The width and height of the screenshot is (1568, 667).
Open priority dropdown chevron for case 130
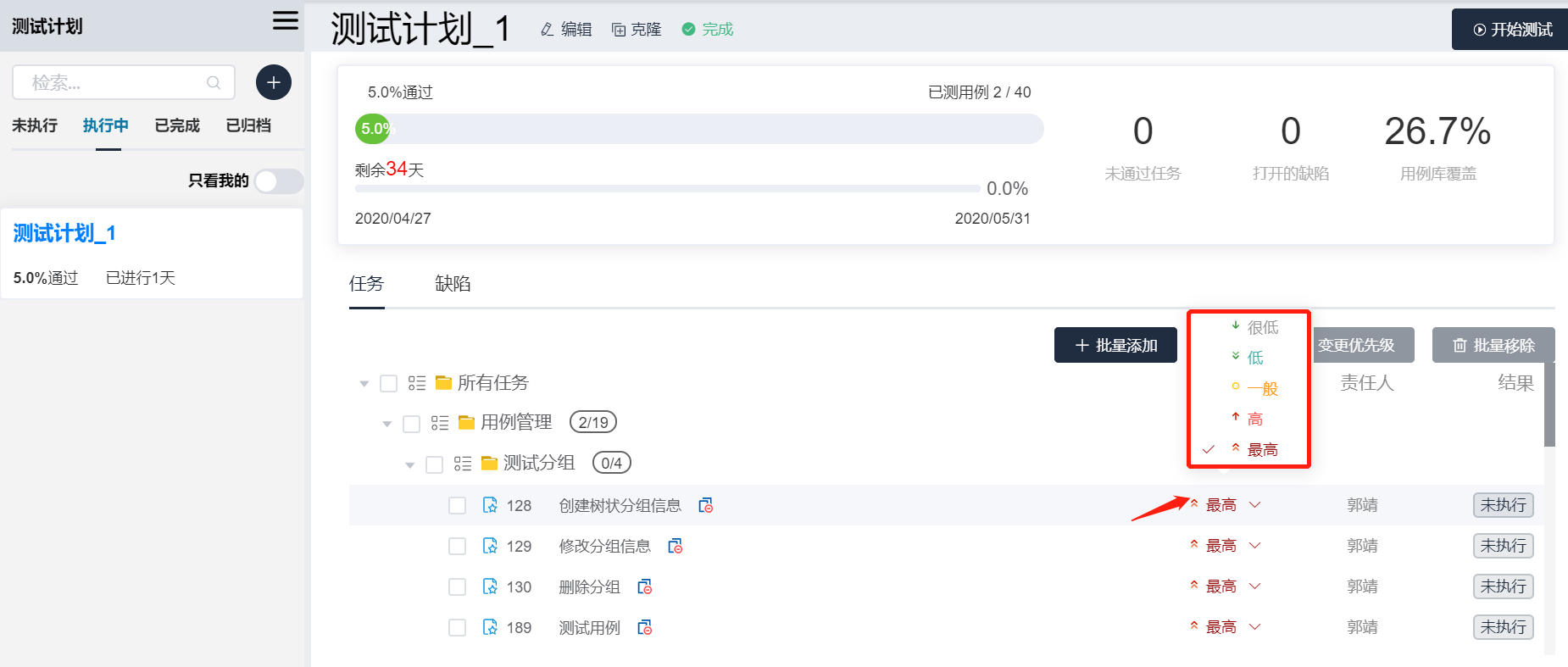1255,586
